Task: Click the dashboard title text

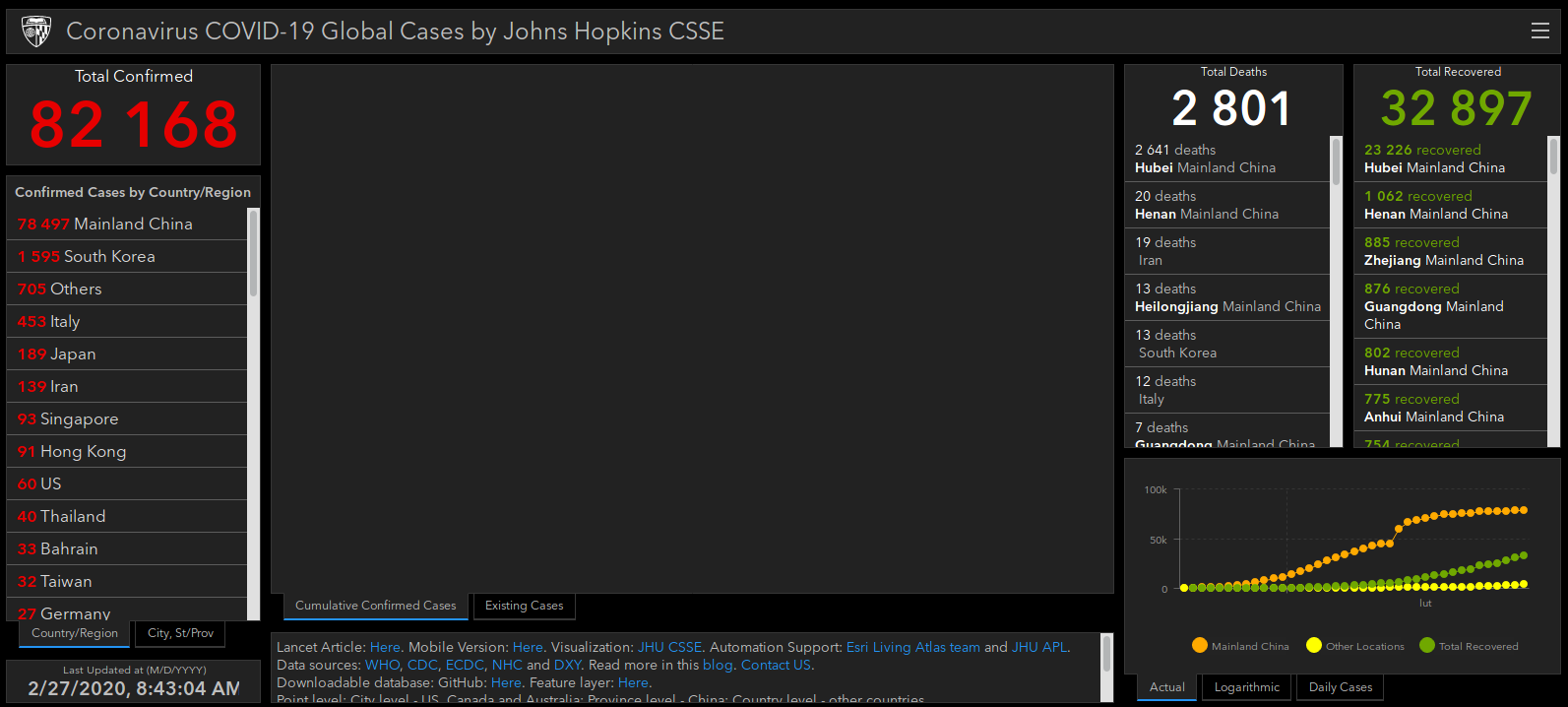Action: click(395, 32)
